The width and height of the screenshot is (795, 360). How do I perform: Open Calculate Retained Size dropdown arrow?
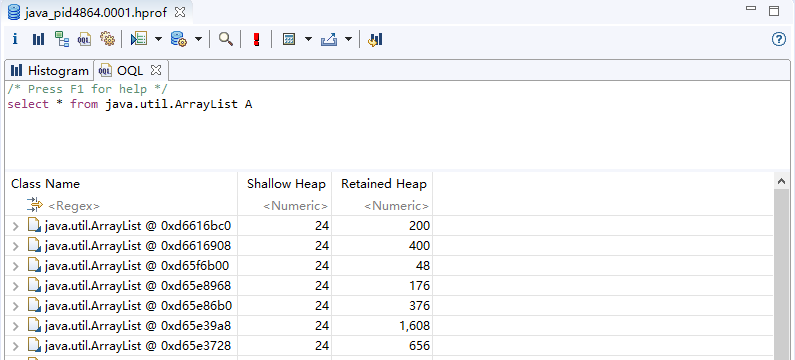tap(308, 39)
